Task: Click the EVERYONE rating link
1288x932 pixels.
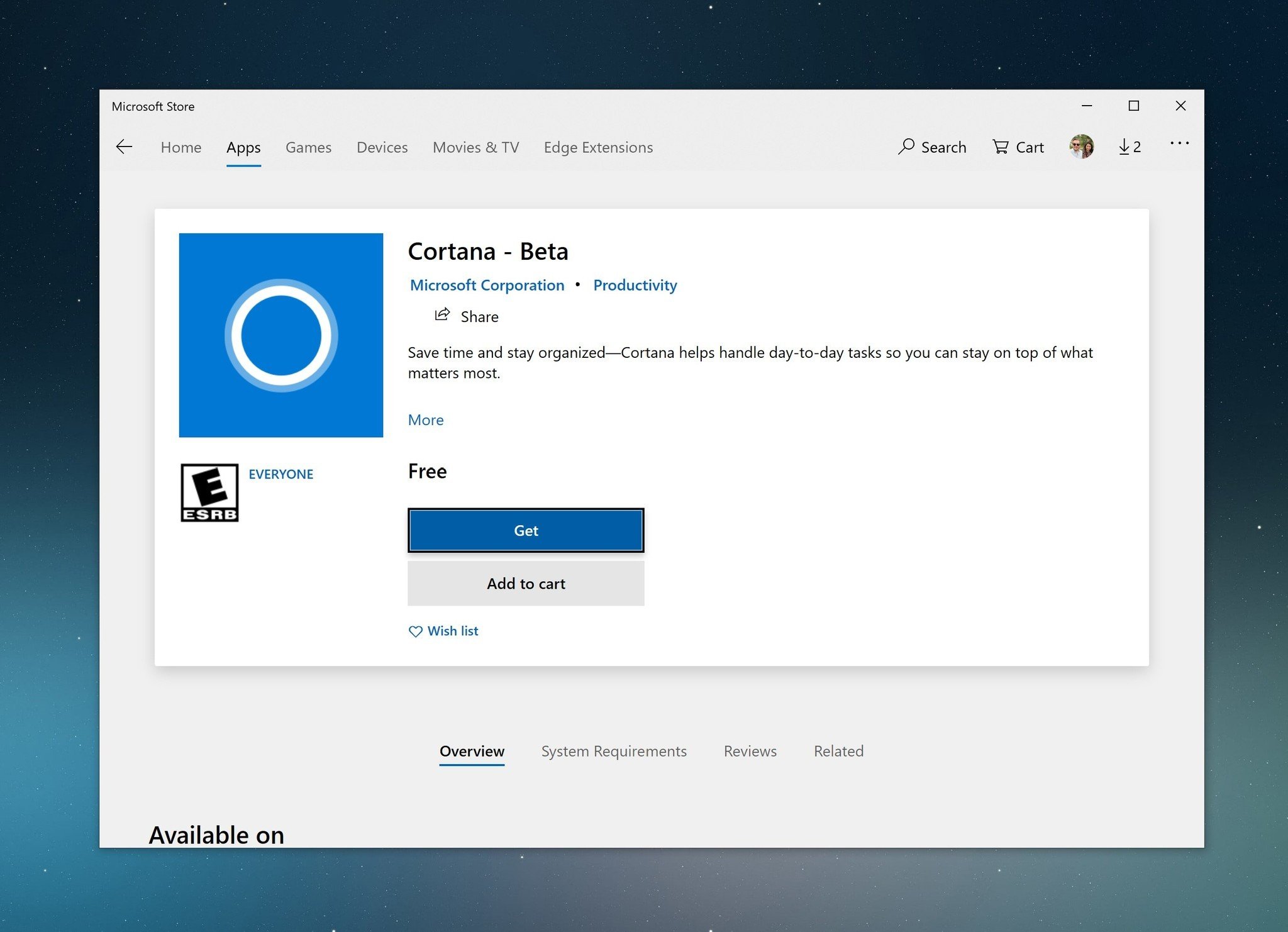Action: [x=281, y=474]
